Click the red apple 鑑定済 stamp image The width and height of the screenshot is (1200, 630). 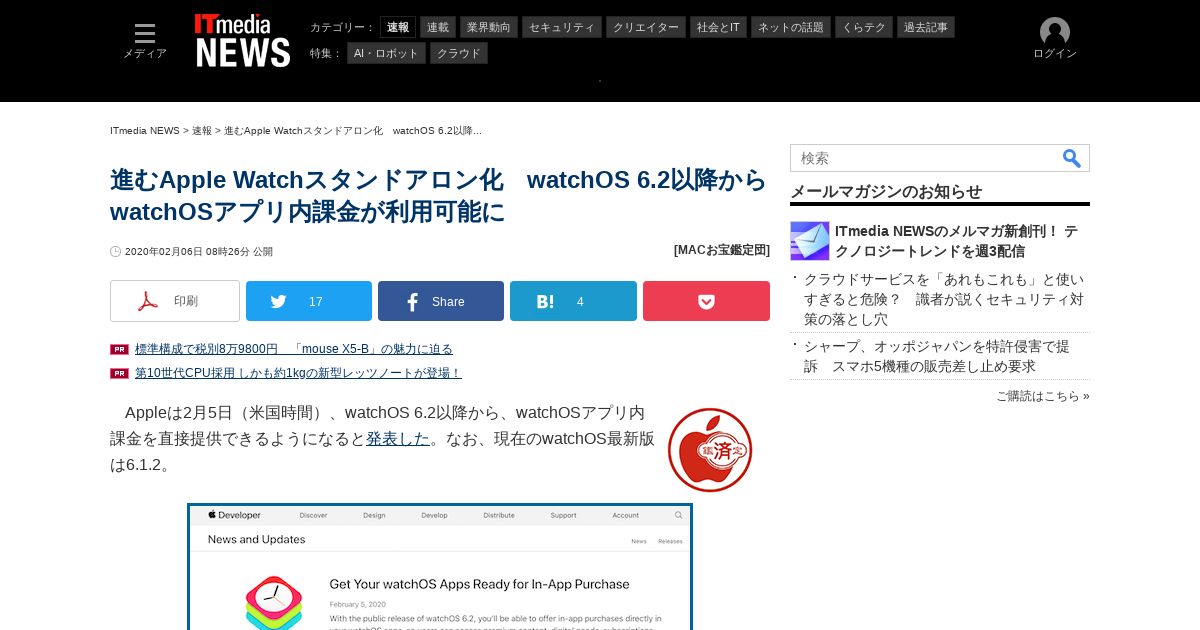pyautogui.click(x=710, y=449)
